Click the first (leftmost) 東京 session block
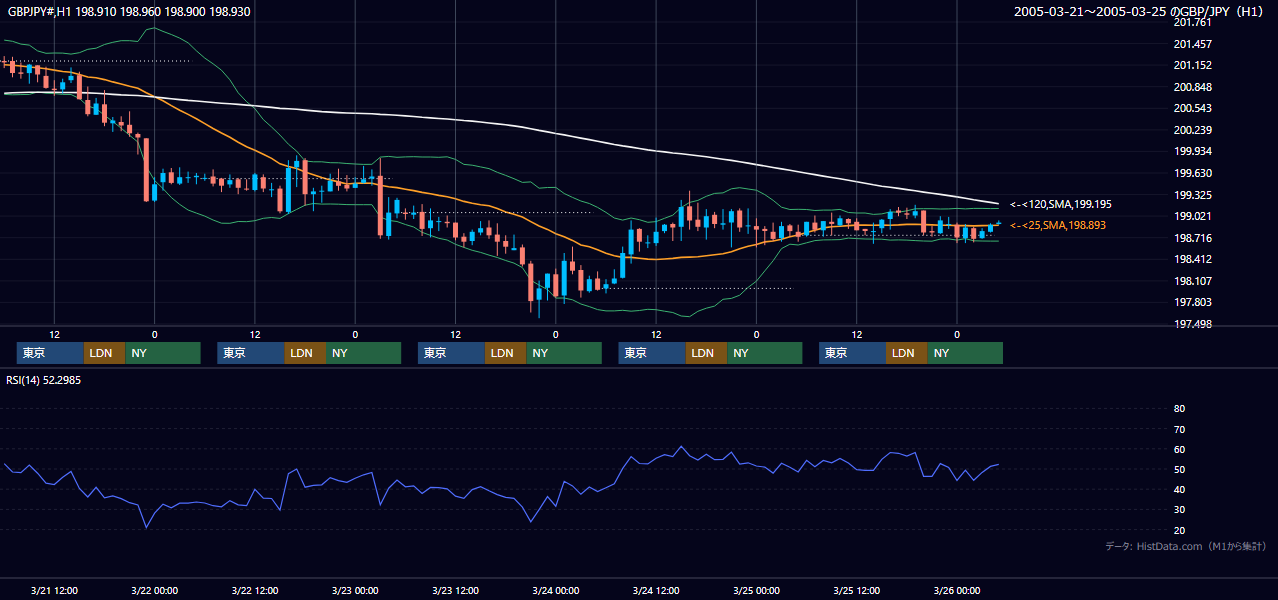 (50, 353)
